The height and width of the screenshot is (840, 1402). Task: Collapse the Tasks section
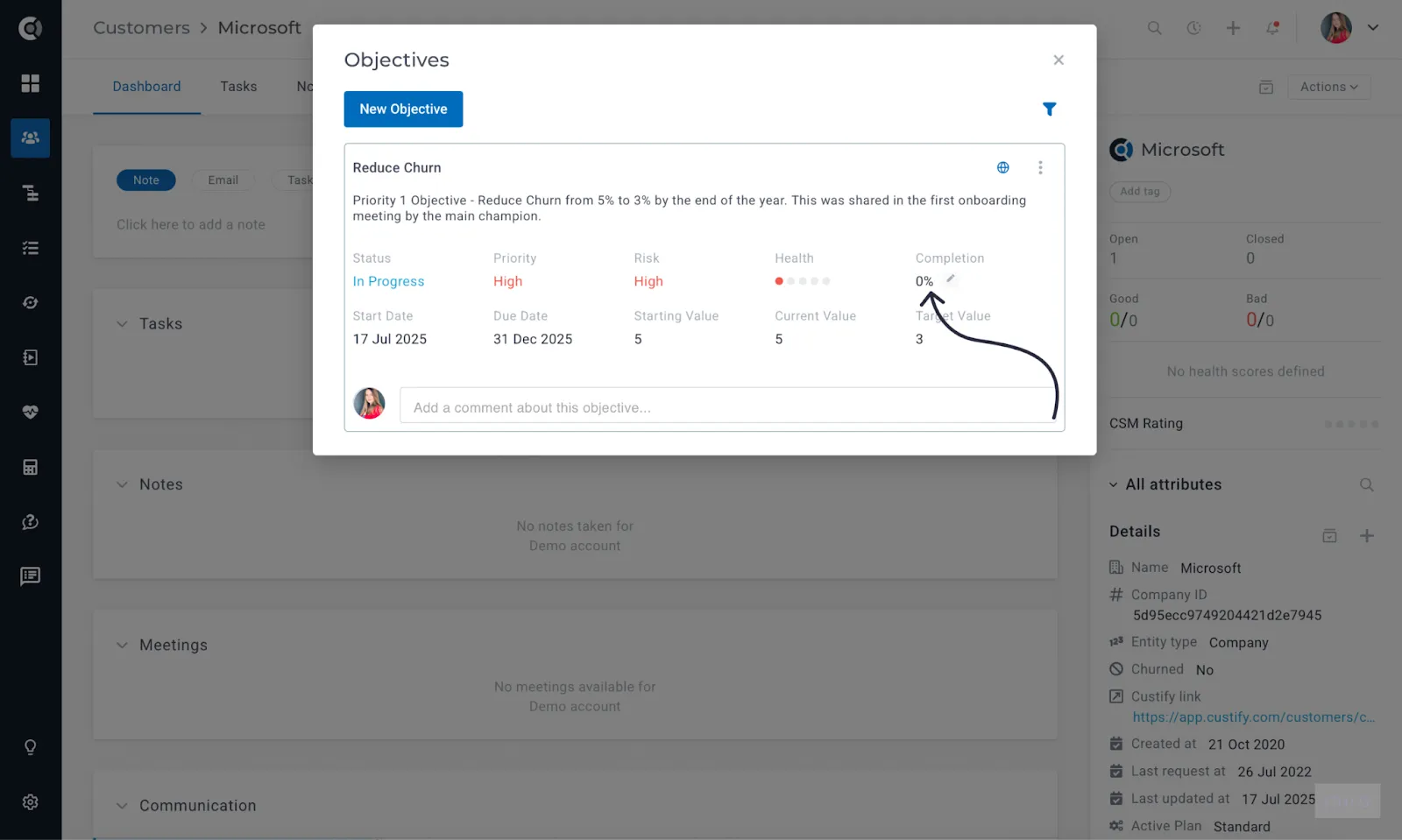(122, 324)
